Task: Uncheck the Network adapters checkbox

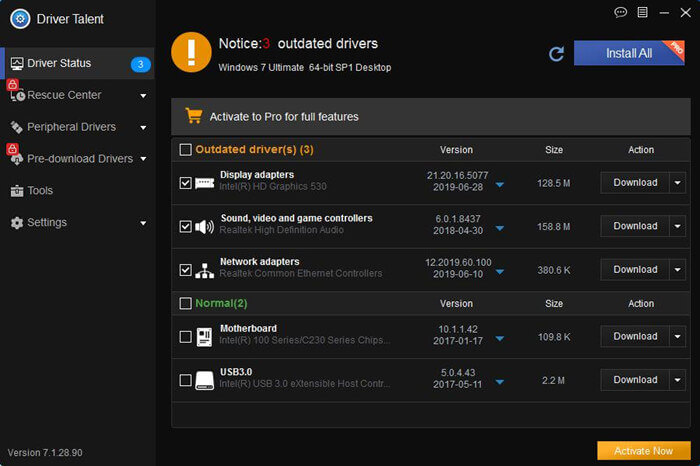Action: (185, 270)
